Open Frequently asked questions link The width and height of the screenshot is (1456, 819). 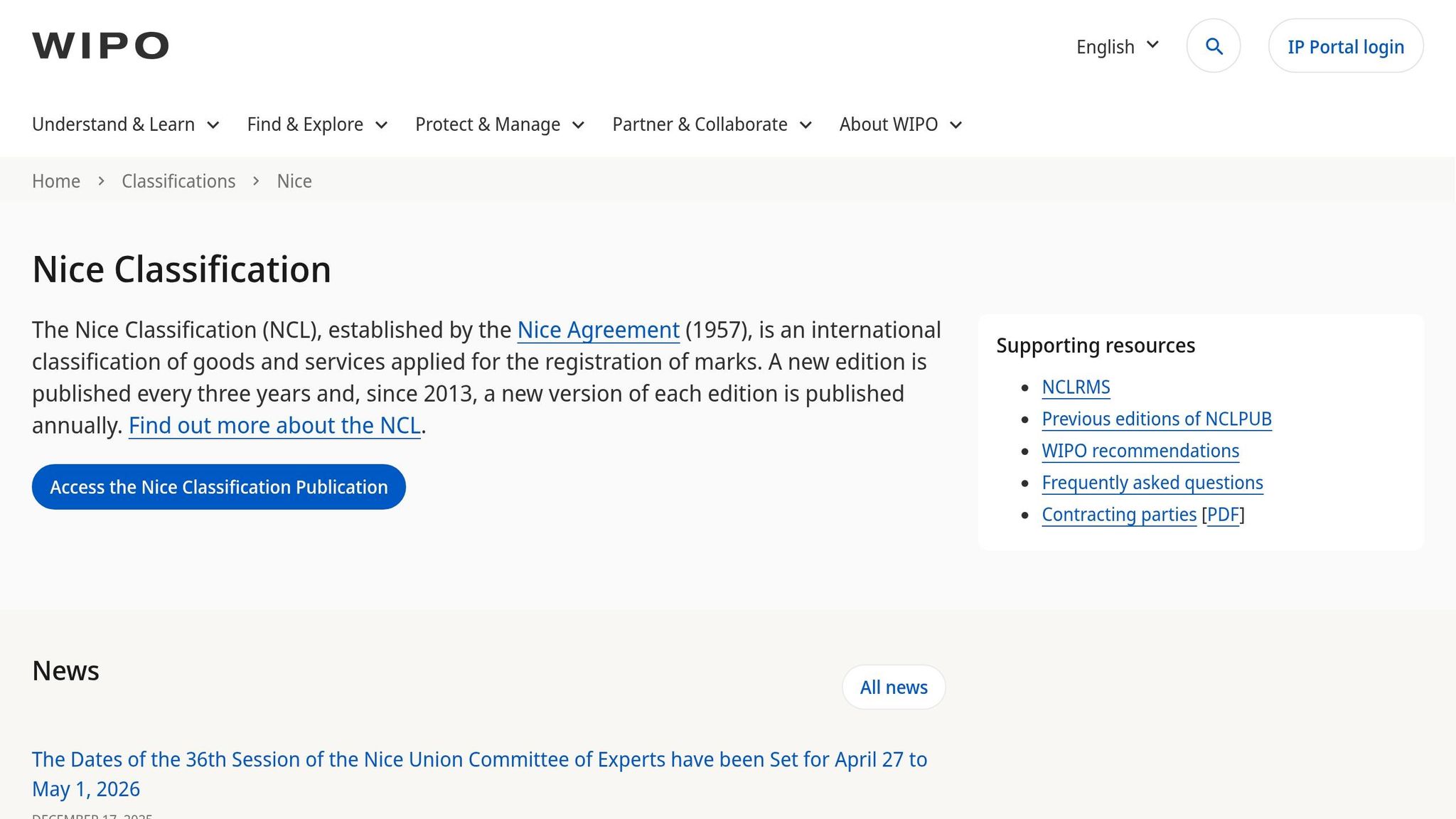[1152, 483]
